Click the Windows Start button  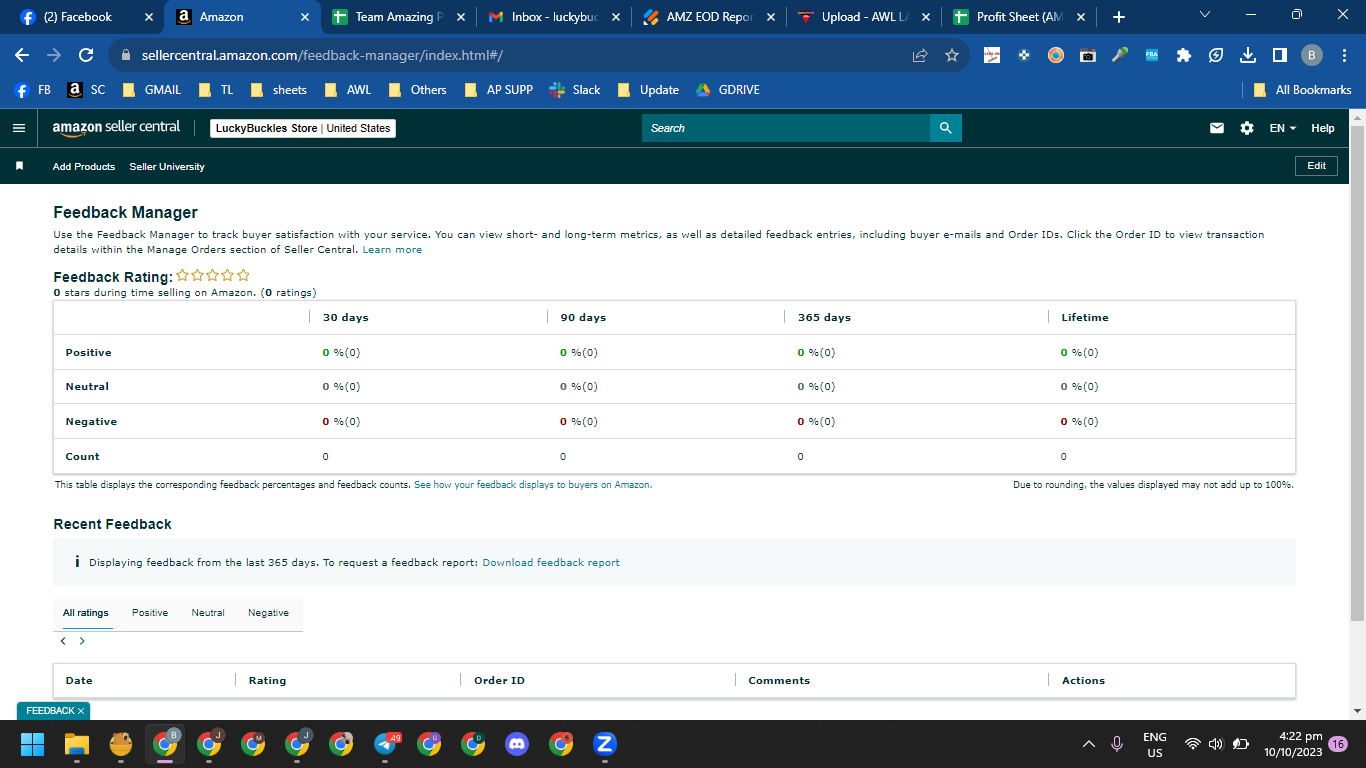33,744
